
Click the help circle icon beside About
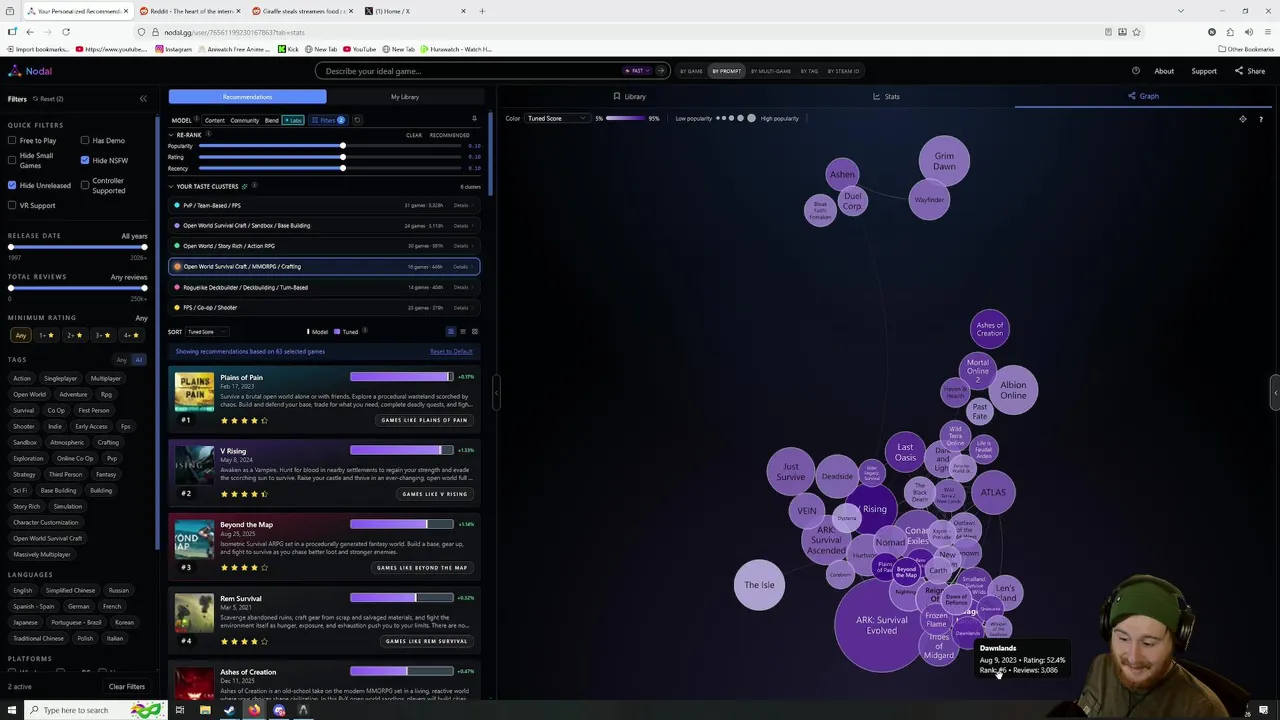tap(1136, 71)
